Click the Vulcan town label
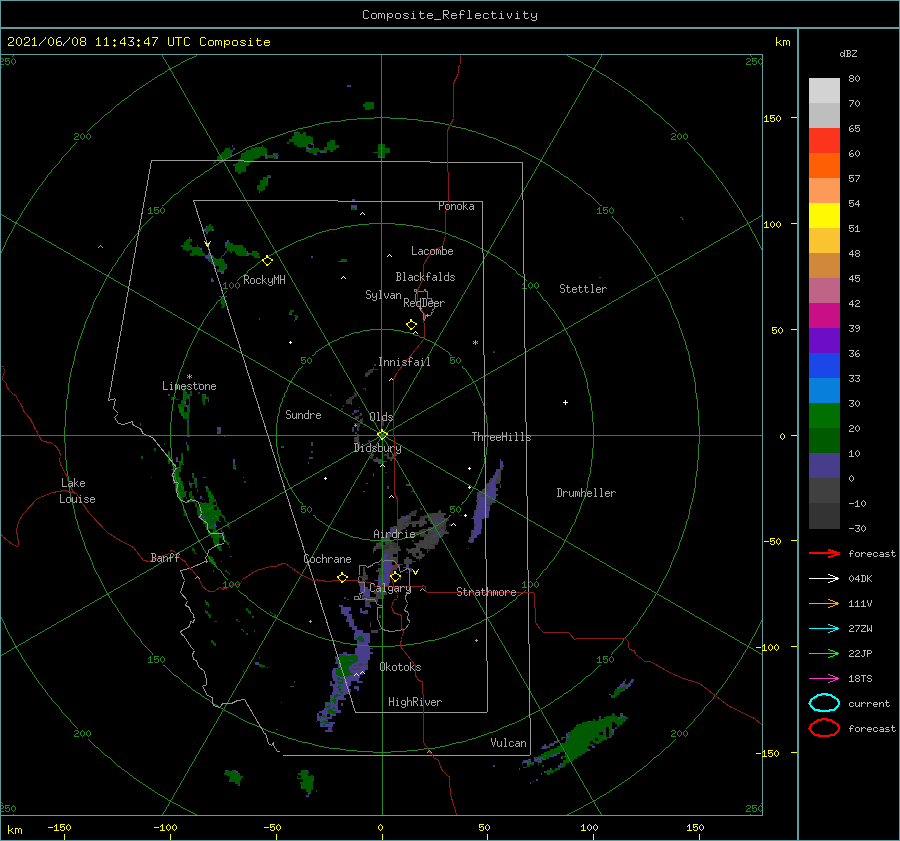Image resolution: width=900 pixels, height=841 pixels. (x=509, y=743)
